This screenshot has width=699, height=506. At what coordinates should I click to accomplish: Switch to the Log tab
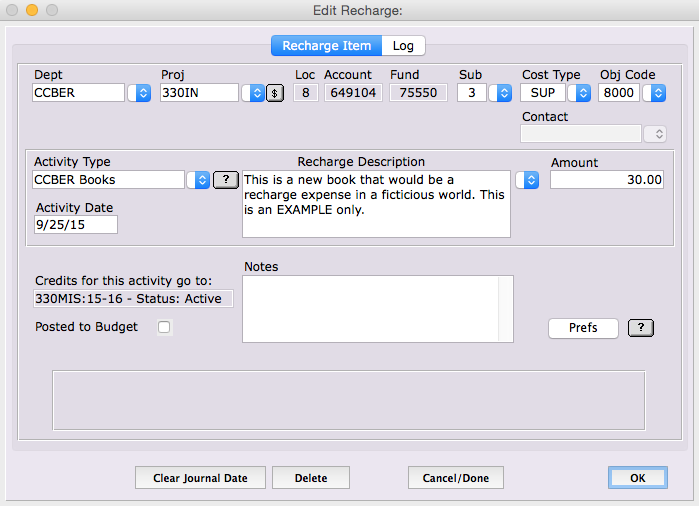point(403,46)
